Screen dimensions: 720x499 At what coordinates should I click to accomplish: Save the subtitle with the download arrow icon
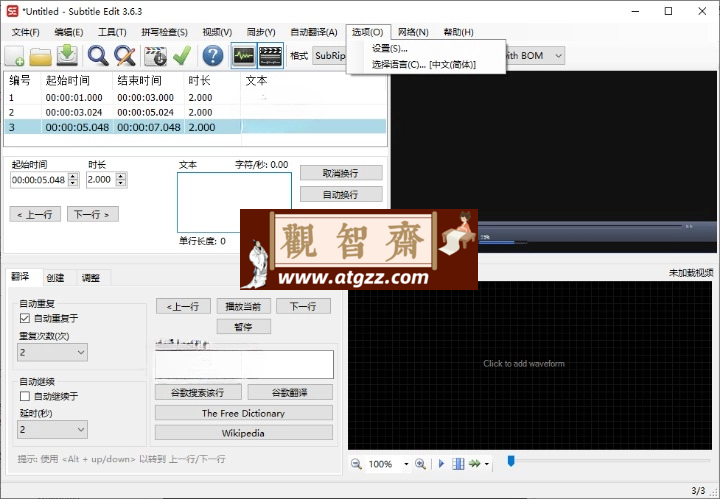coord(67,56)
